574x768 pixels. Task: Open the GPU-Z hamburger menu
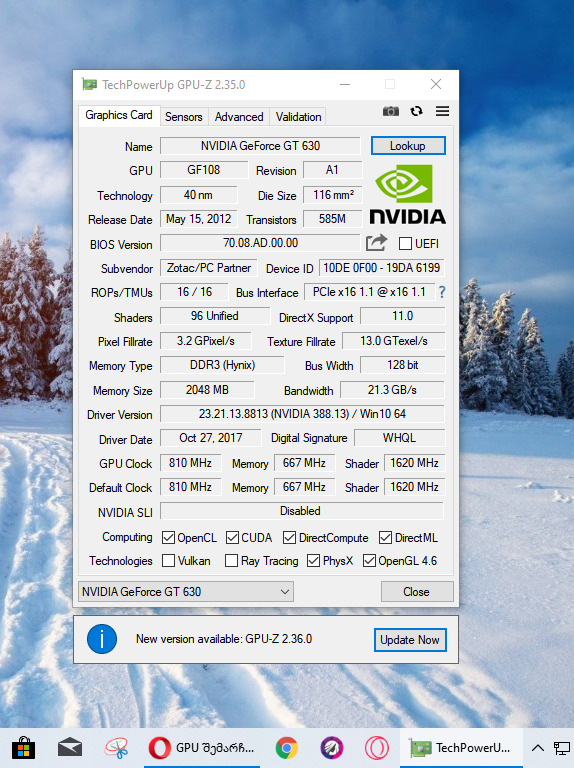tap(442, 111)
